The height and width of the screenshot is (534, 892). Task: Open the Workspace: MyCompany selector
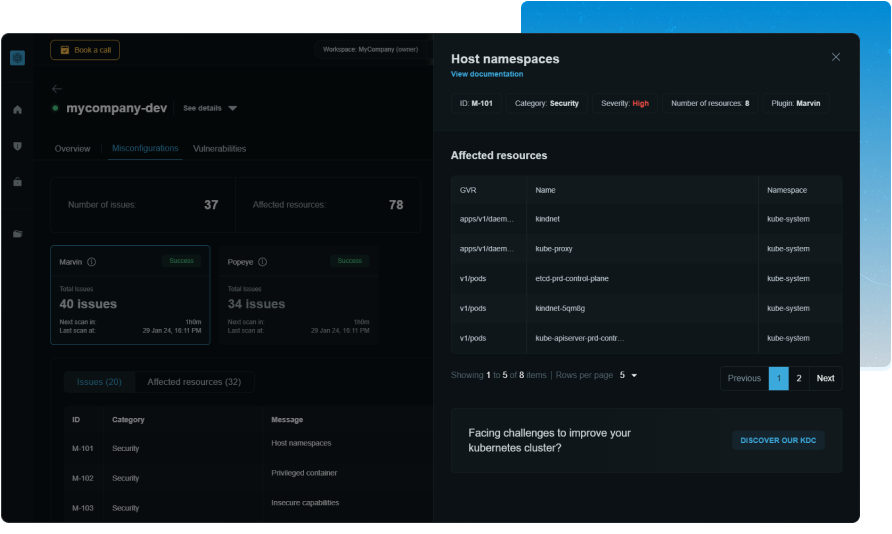click(369, 49)
